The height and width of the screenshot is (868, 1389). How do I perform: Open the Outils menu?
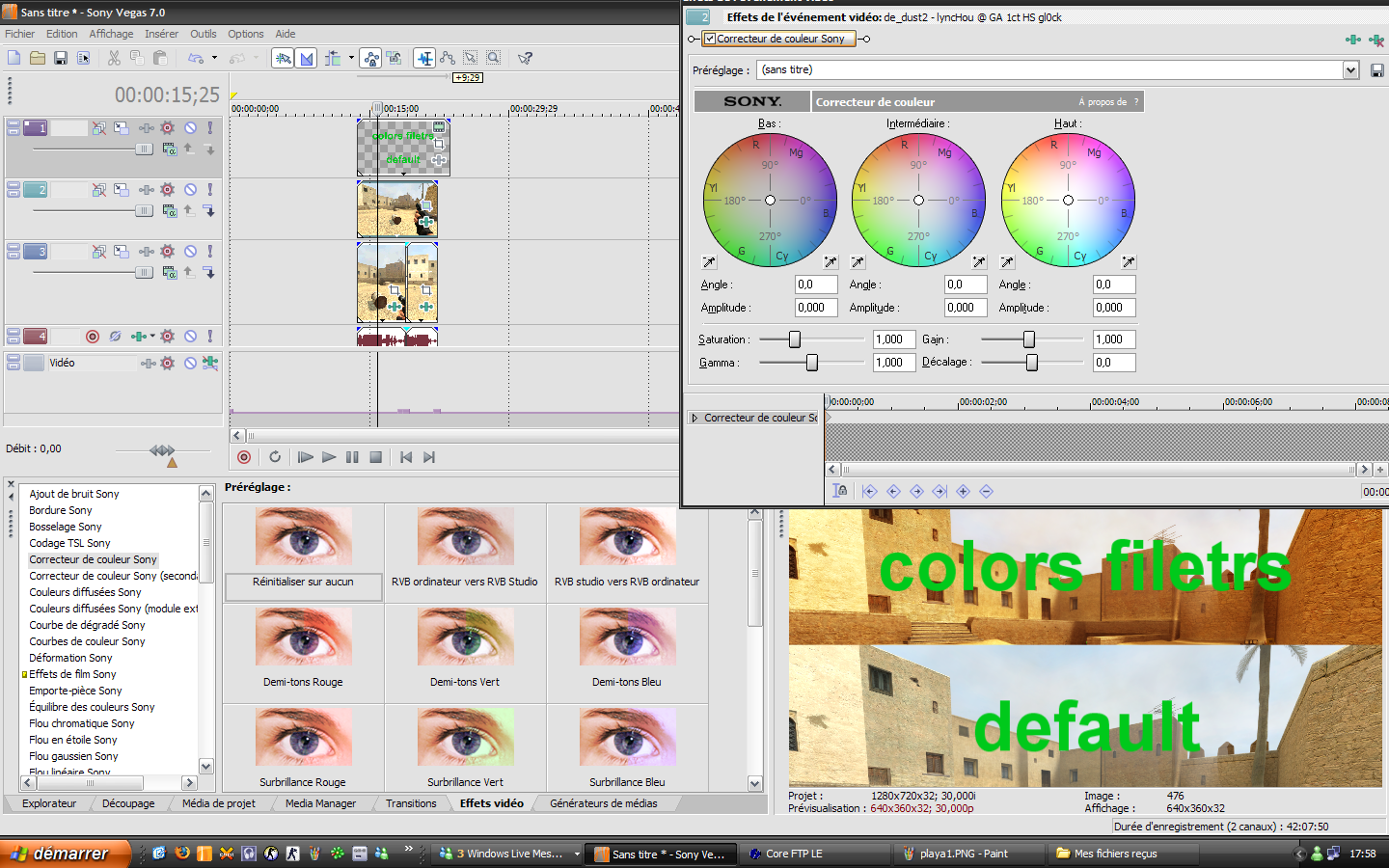[x=204, y=34]
